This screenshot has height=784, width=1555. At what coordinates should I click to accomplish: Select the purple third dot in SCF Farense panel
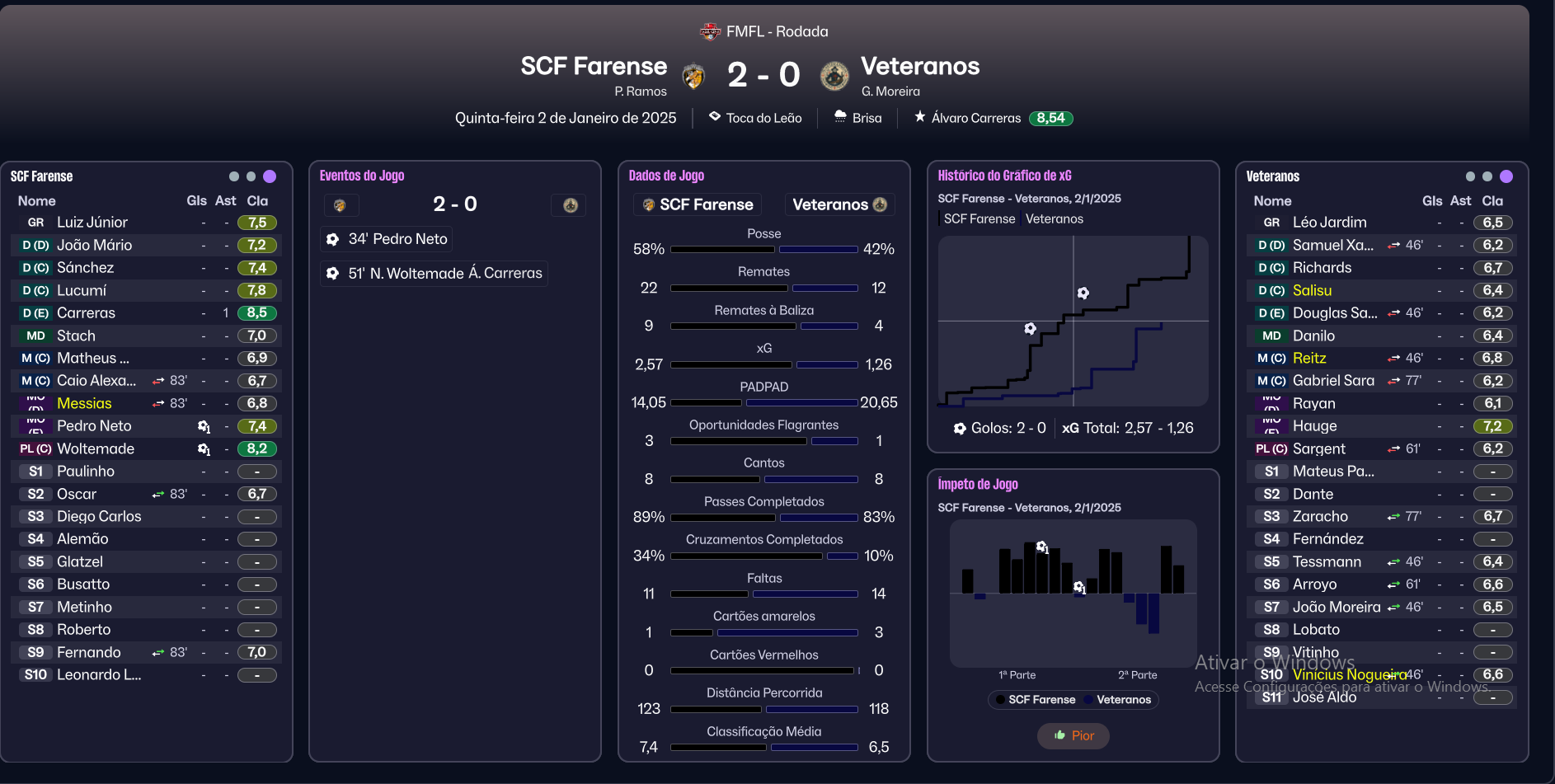[x=270, y=176]
